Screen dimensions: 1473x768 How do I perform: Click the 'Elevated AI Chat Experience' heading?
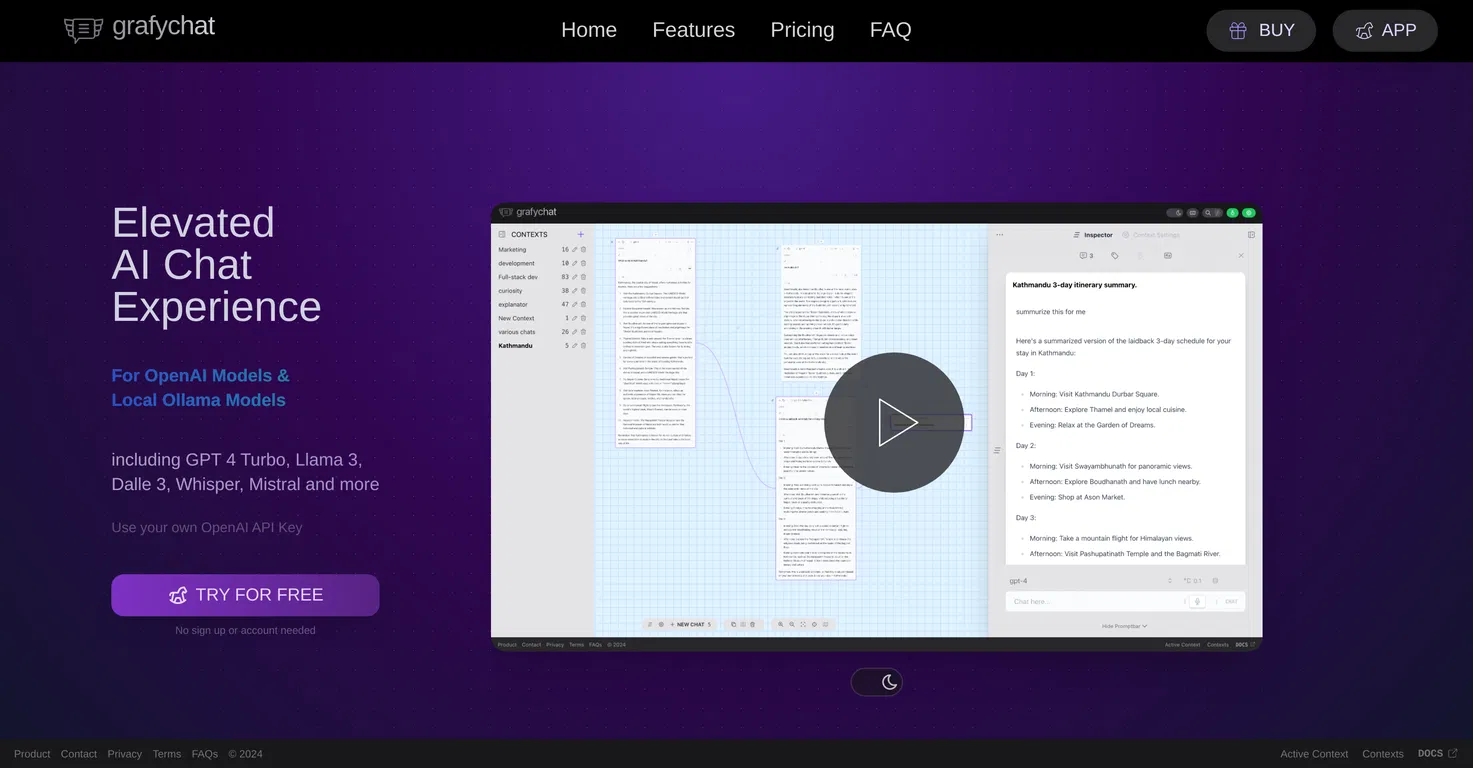pos(216,264)
